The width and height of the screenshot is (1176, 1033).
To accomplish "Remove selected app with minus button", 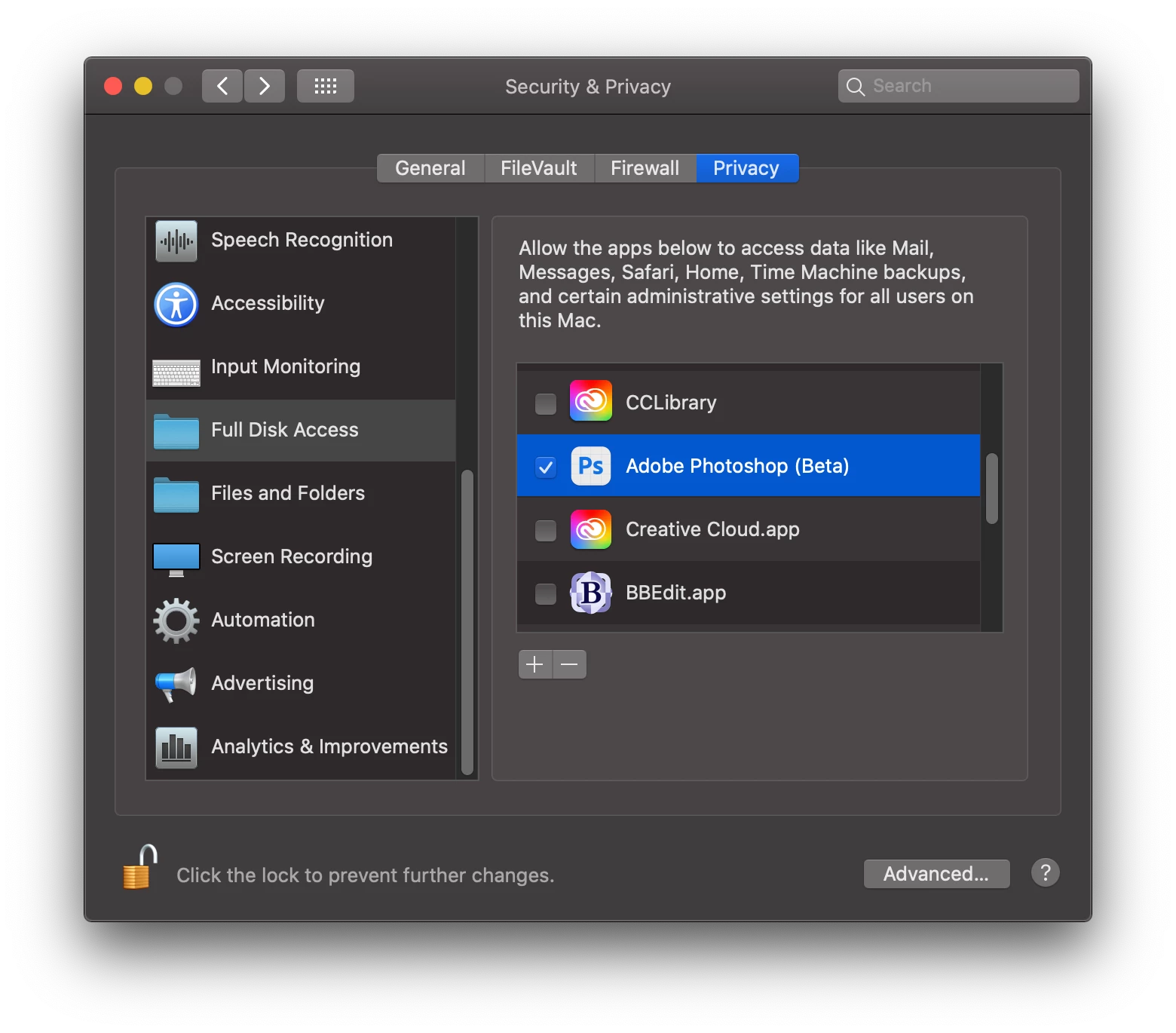I will [570, 664].
